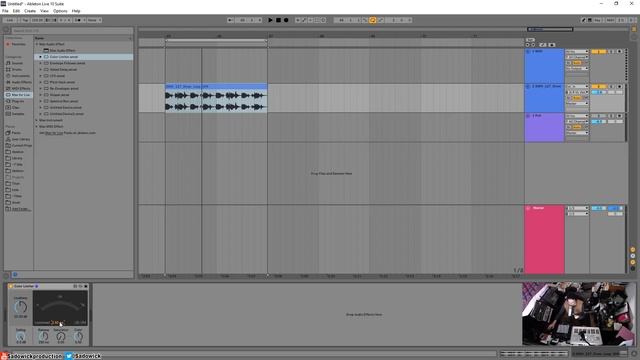Click the Color Limiter save preset icon
This screenshot has height=360, width=640.
86,286
